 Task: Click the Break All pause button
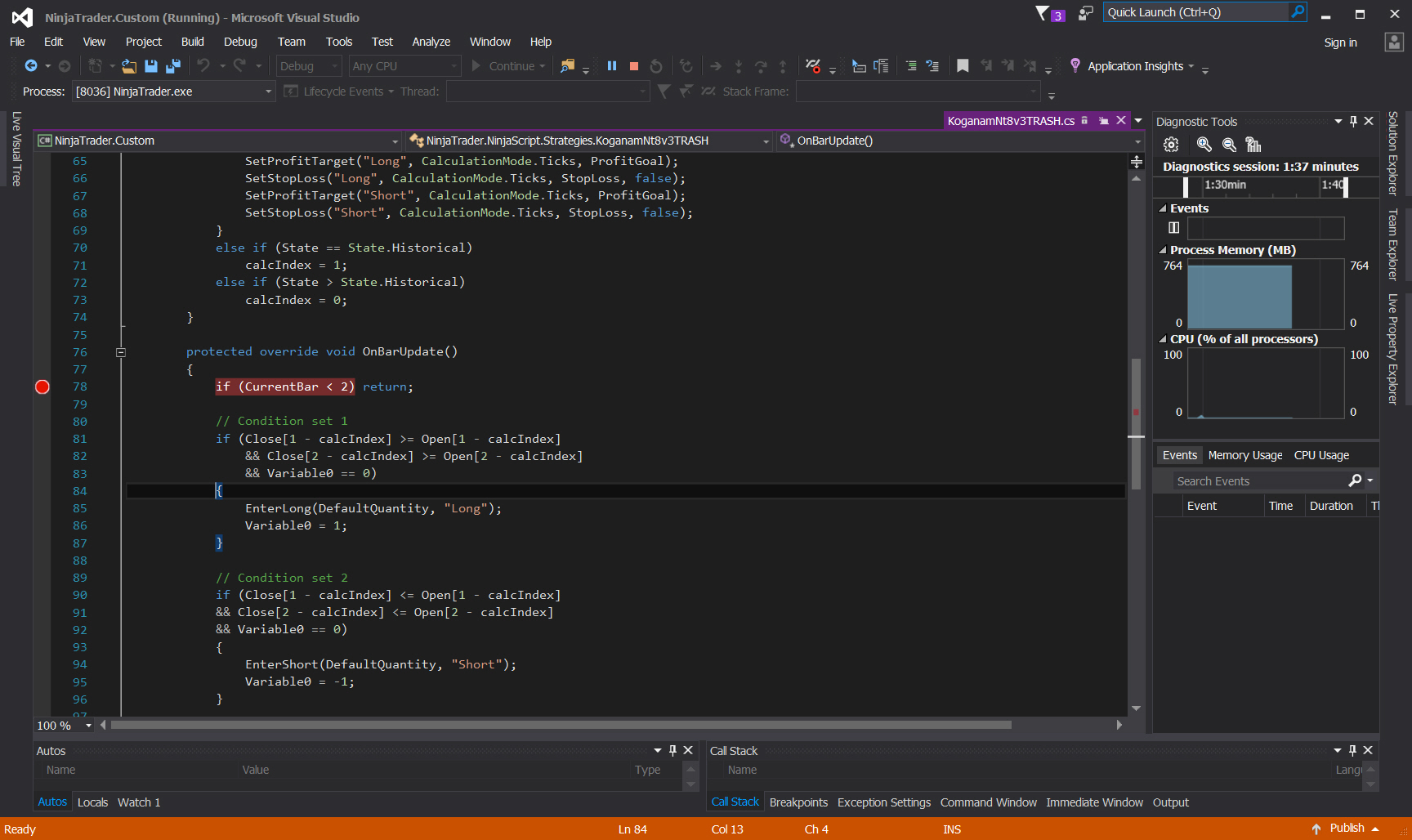612,66
